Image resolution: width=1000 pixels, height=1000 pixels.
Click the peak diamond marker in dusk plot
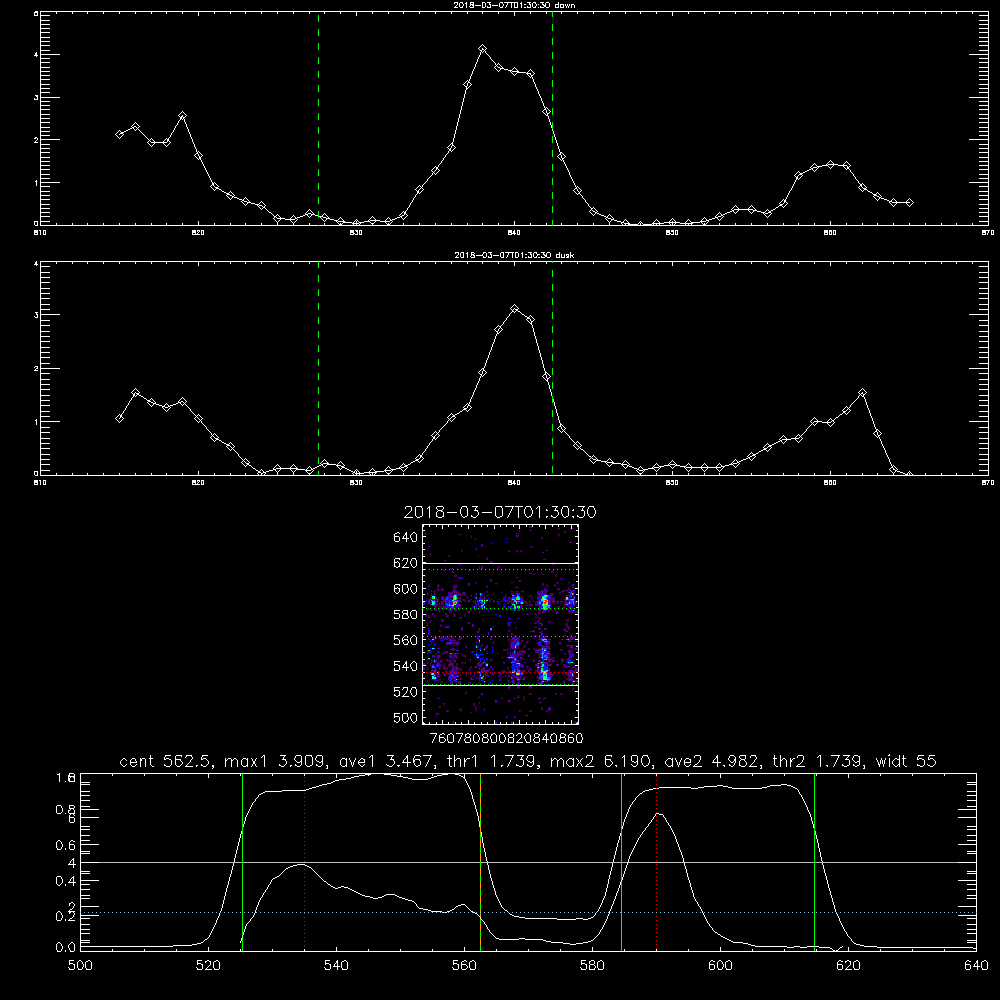[x=515, y=309]
